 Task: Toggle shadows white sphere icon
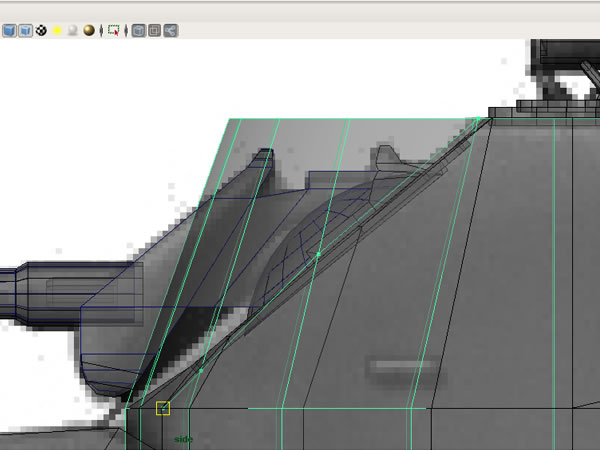pos(73,31)
